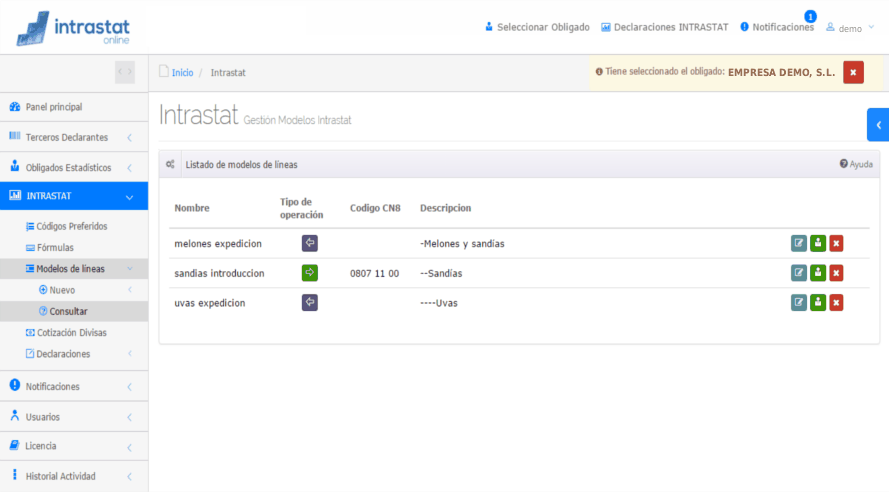
Task: Collapse the INTRASTAT sidebar section
Action: click(x=74, y=196)
